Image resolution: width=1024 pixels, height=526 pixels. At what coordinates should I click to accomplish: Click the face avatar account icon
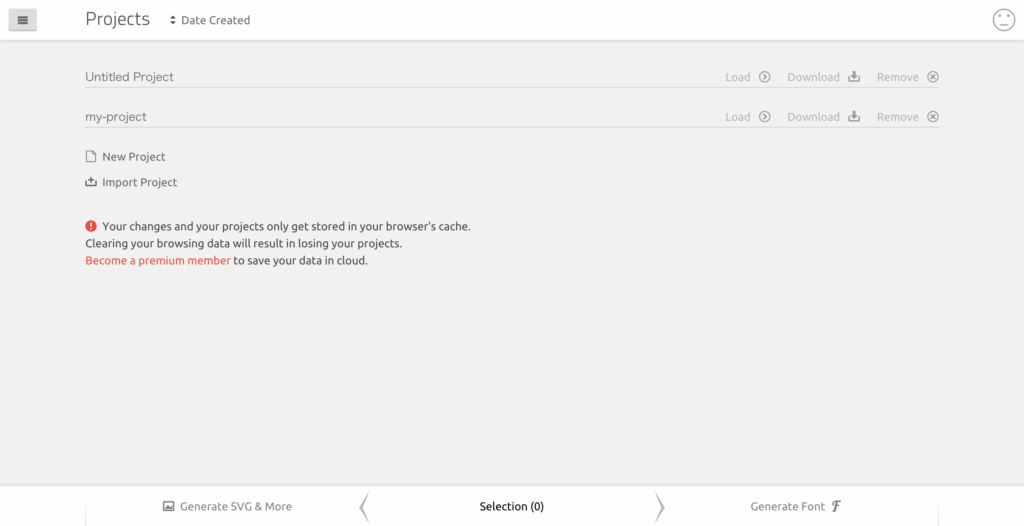click(1003, 20)
